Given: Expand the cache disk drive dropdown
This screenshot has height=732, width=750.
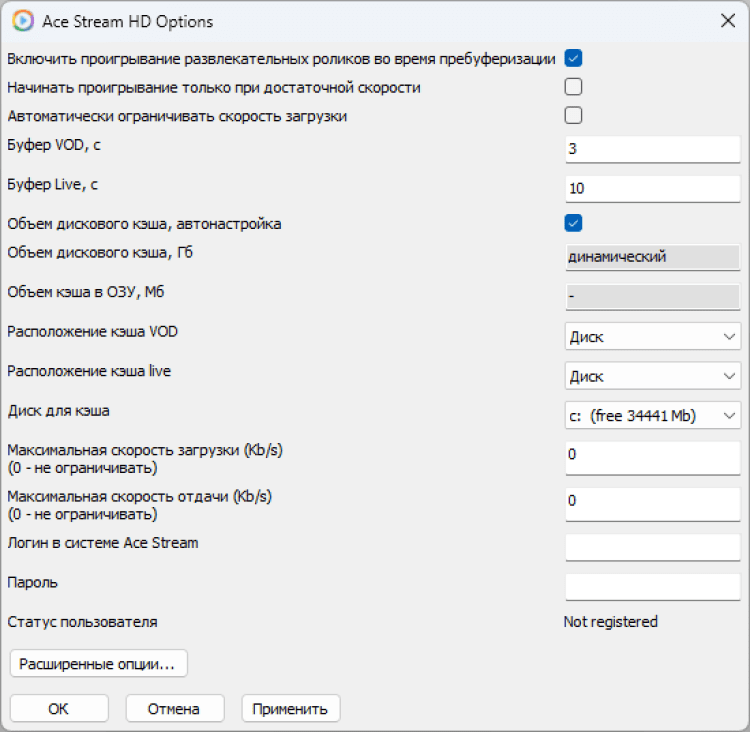Looking at the screenshot, I should (x=652, y=415).
